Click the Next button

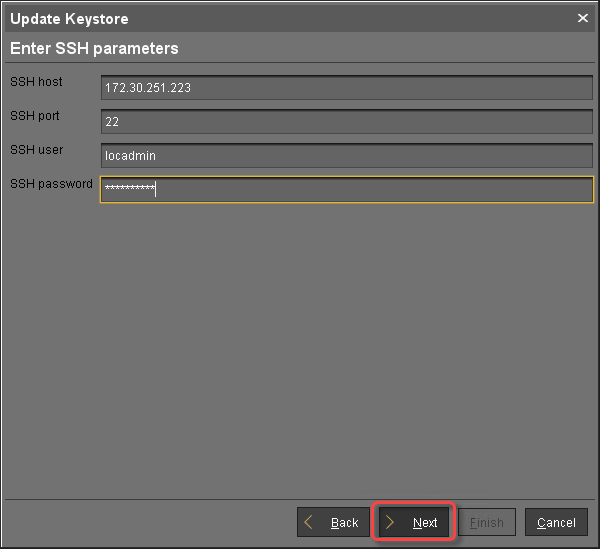[x=414, y=522]
